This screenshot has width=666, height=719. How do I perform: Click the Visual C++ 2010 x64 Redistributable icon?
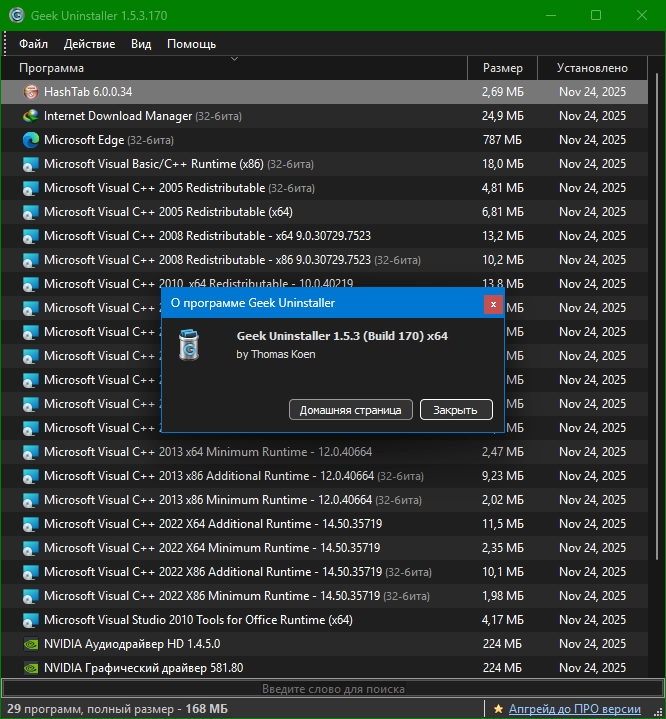31,284
